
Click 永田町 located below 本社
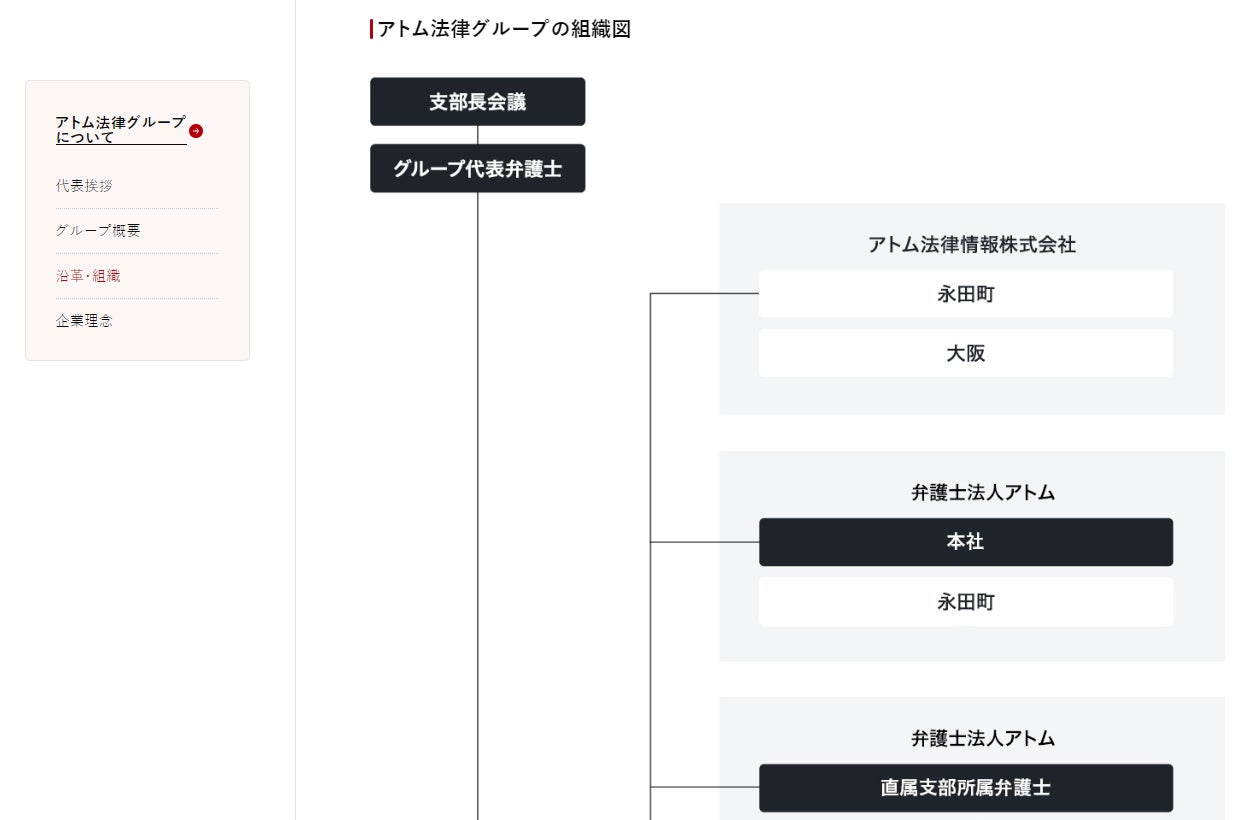click(x=965, y=602)
